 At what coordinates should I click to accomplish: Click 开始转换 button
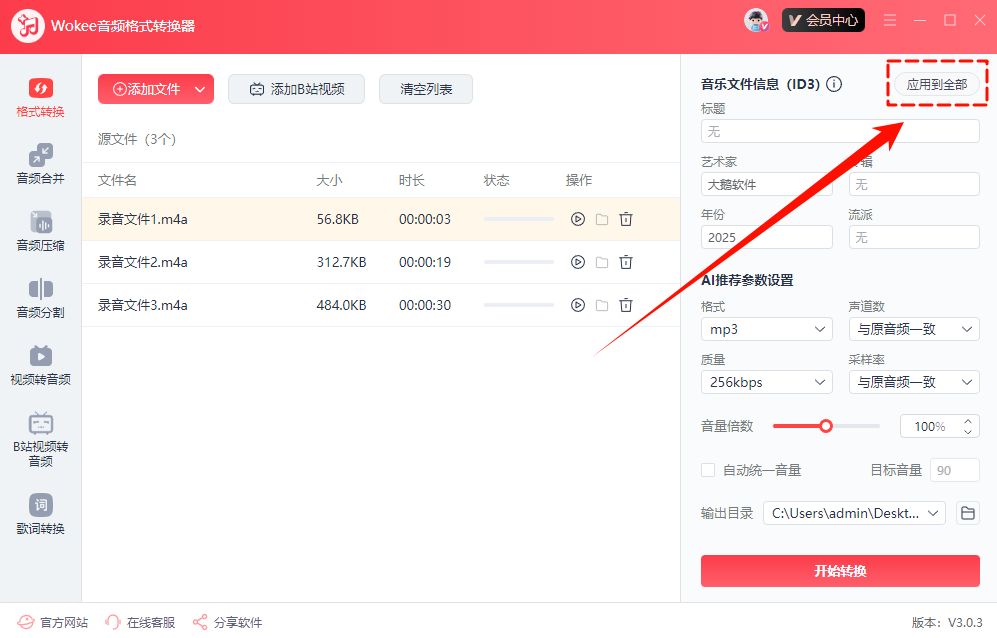point(840,571)
